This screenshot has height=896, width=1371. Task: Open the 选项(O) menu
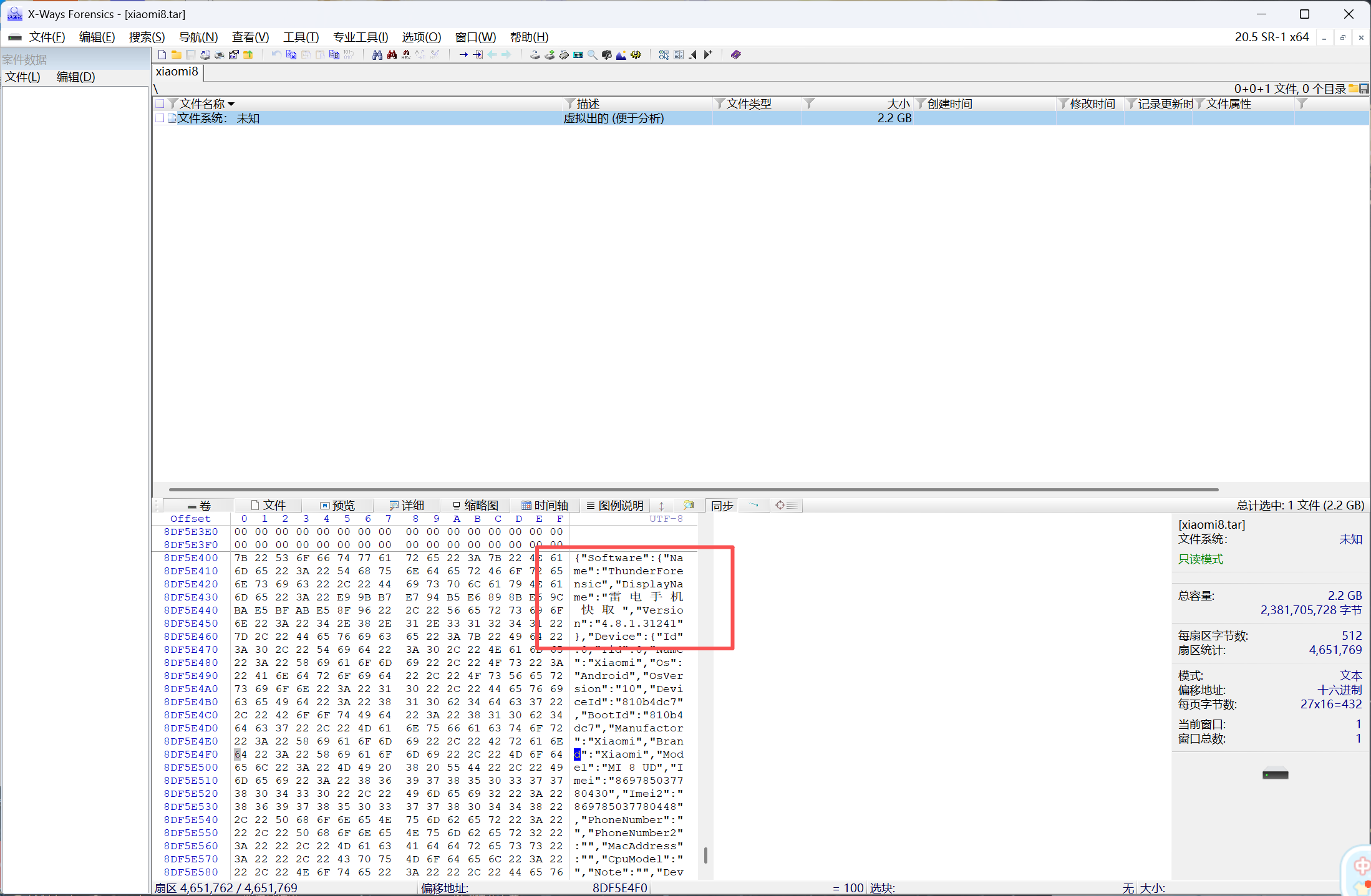(x=422, y=37)
